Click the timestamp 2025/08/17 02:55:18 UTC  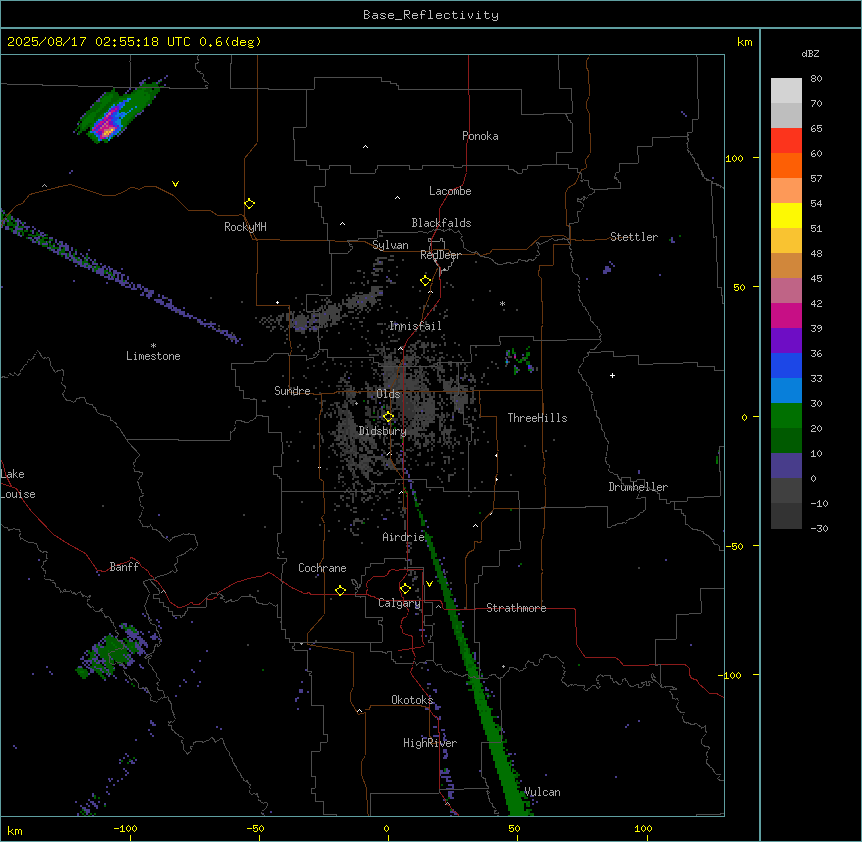point(99,42)
